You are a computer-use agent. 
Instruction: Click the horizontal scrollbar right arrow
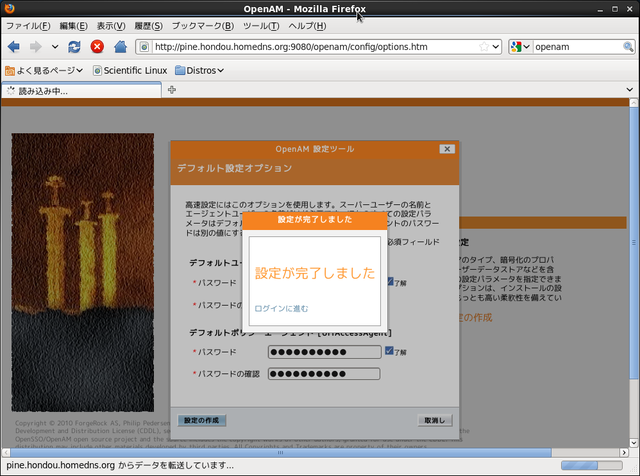tap(624, 452)
